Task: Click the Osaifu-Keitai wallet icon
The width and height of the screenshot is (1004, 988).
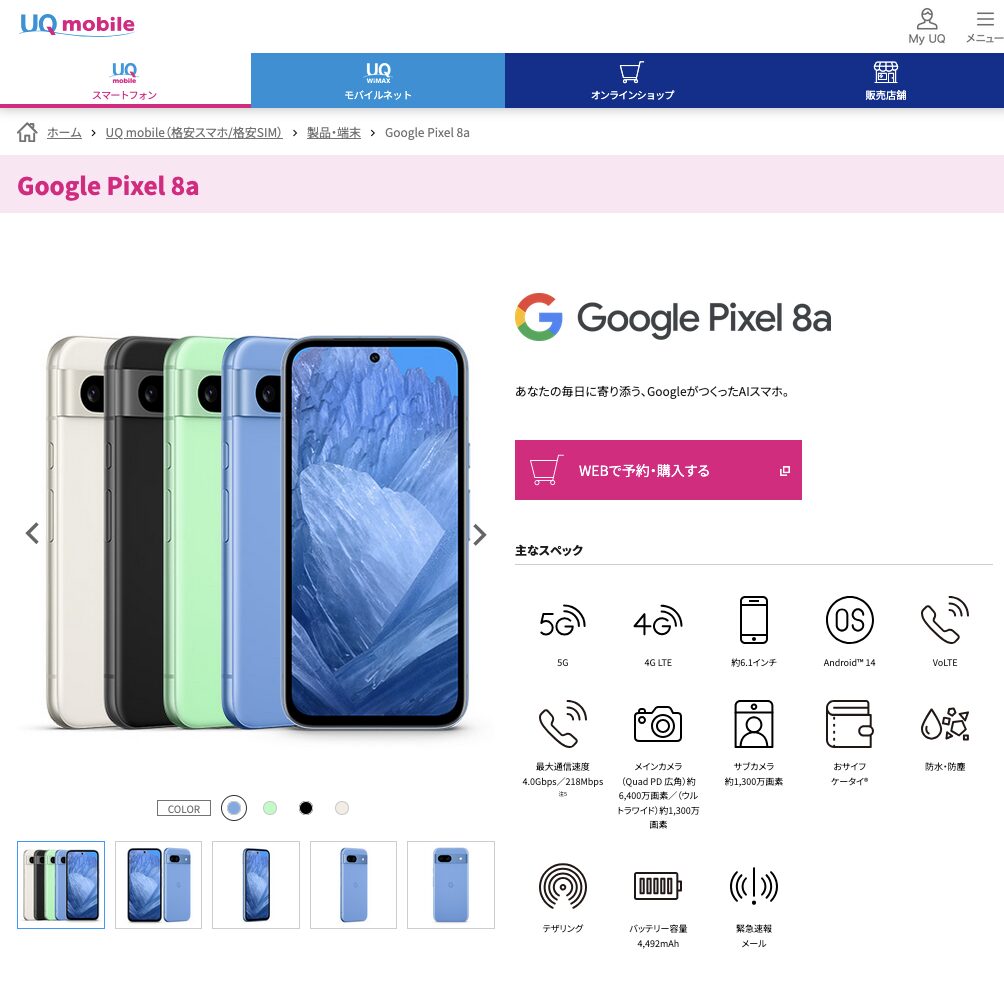Action: pyautogui.click(x=849, y=724)
